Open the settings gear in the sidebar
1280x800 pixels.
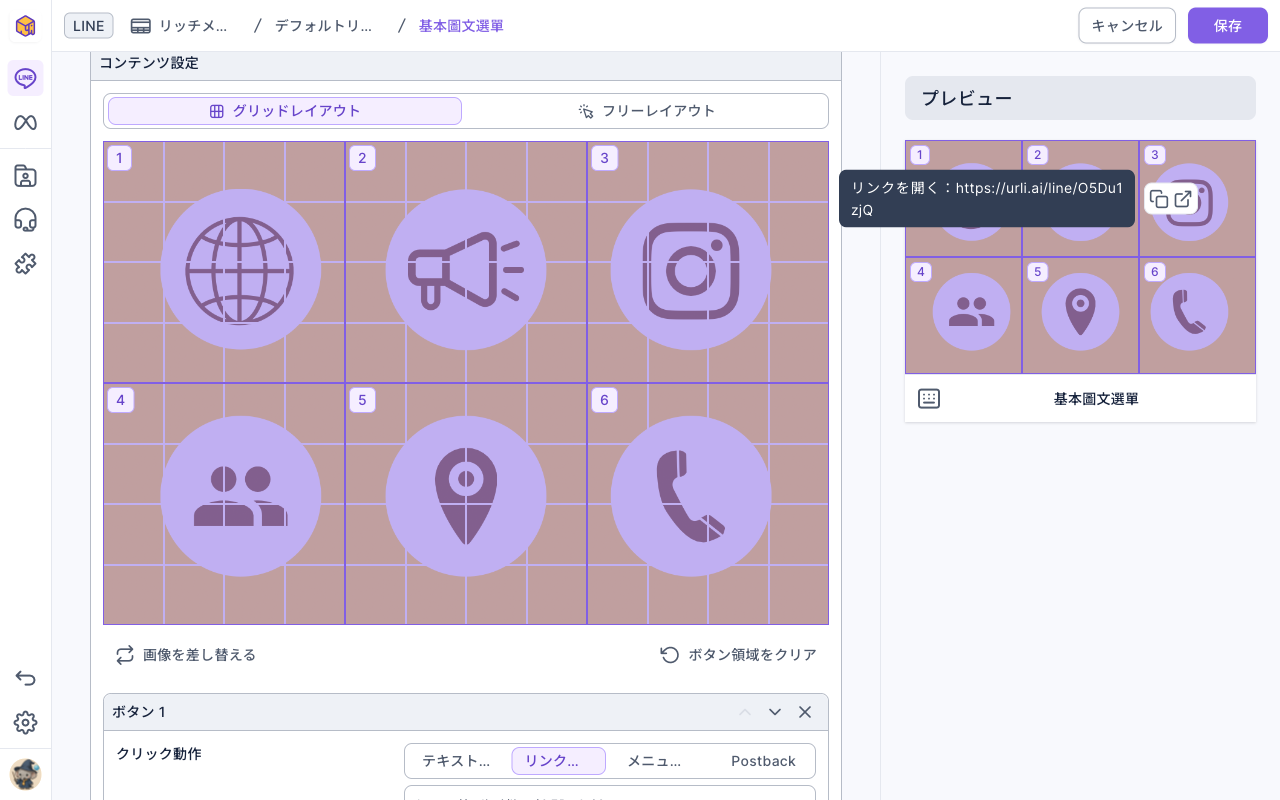(25, 722)
